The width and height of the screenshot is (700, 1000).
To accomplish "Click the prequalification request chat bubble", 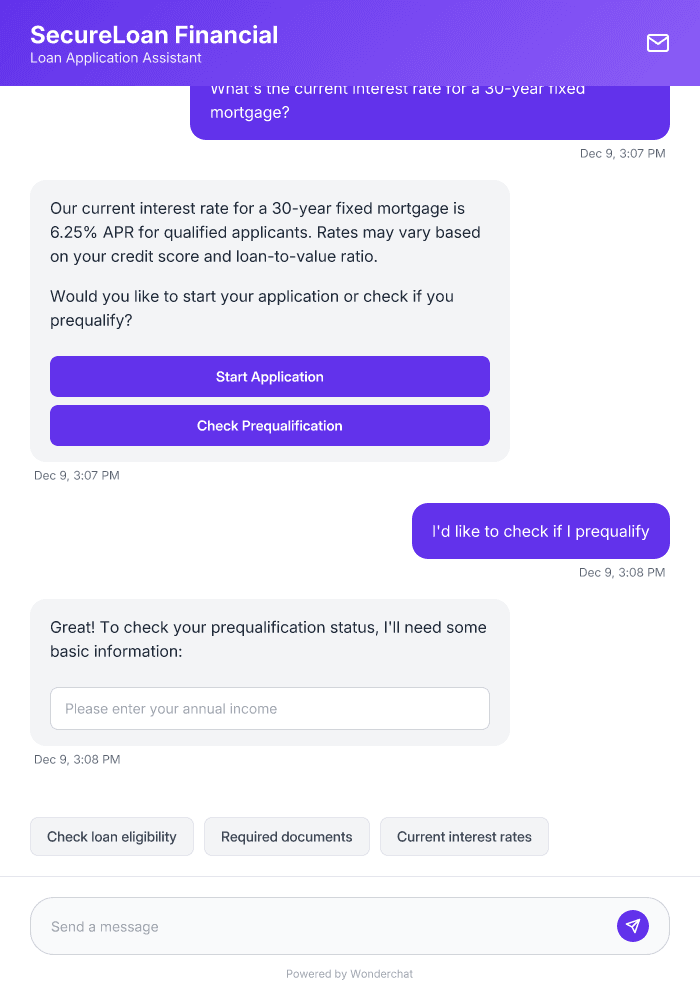I will point(540,531).
